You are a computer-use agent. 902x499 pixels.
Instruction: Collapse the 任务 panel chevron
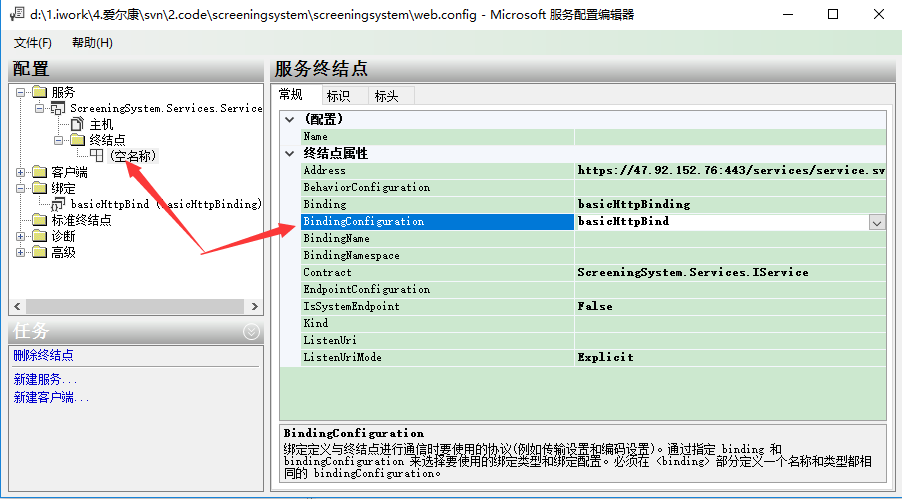point(251,332)
